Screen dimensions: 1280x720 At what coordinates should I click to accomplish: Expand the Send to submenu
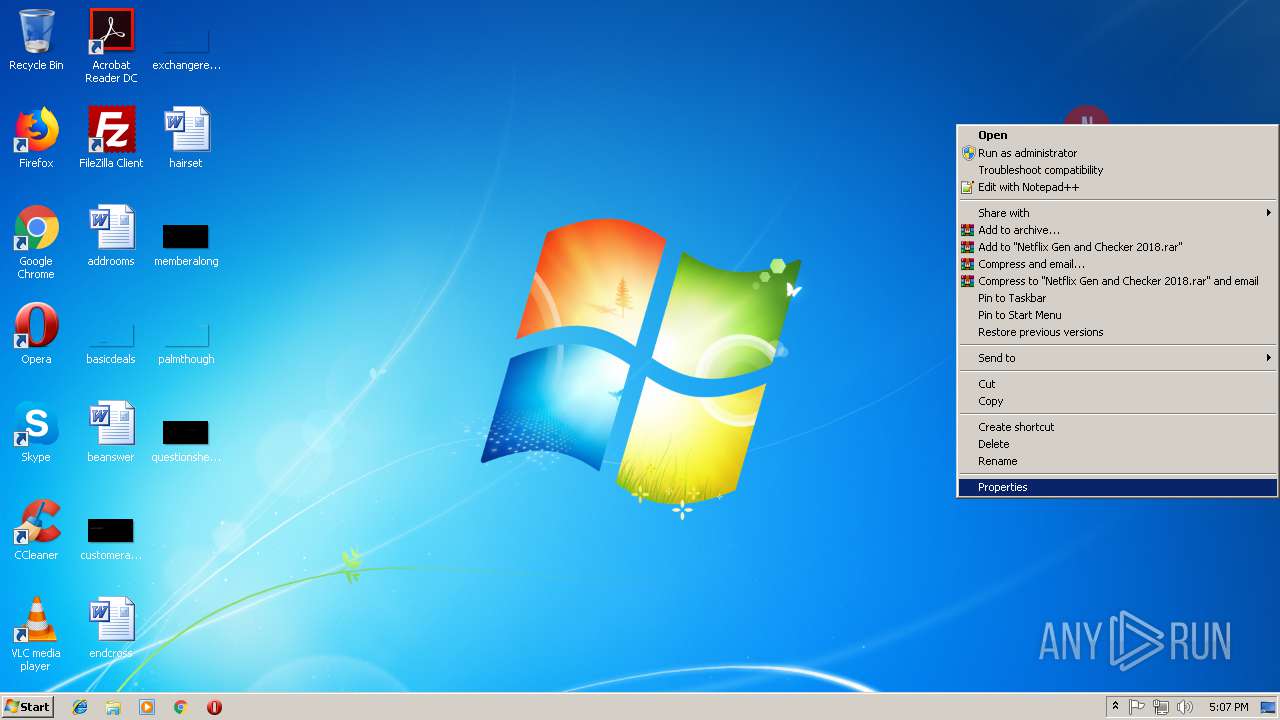(1117, 358)
